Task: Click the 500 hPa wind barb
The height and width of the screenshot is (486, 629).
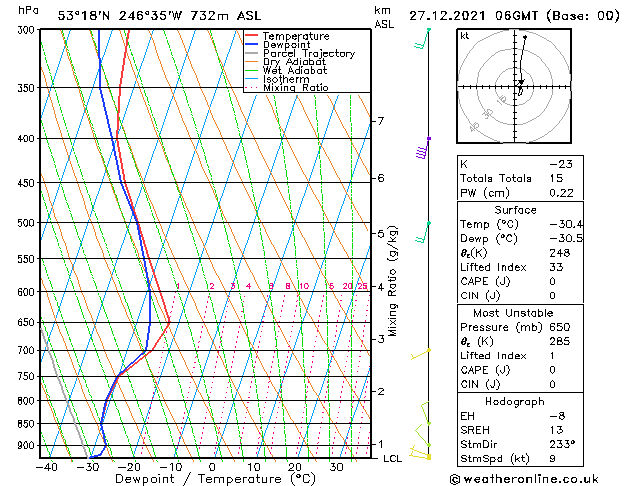Action: point(423,232)
